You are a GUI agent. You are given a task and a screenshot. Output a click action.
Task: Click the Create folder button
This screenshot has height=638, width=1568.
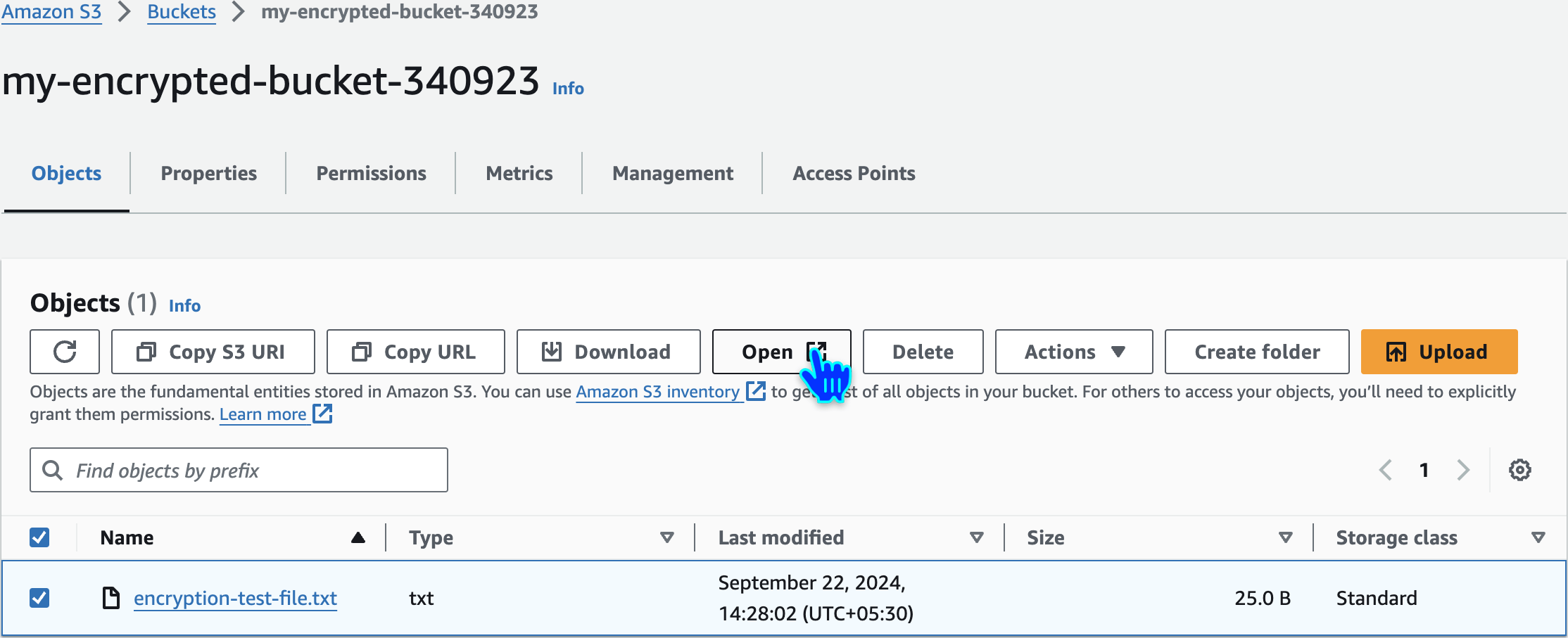pos(1257,352)
